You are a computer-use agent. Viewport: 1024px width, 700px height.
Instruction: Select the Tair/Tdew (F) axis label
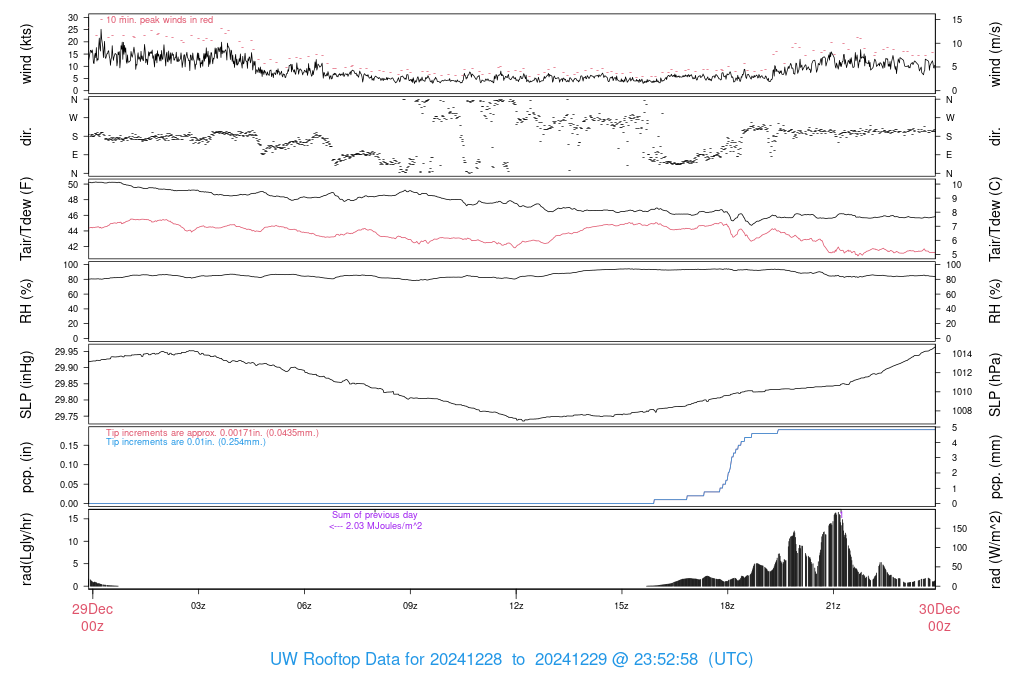coord(27,218)
